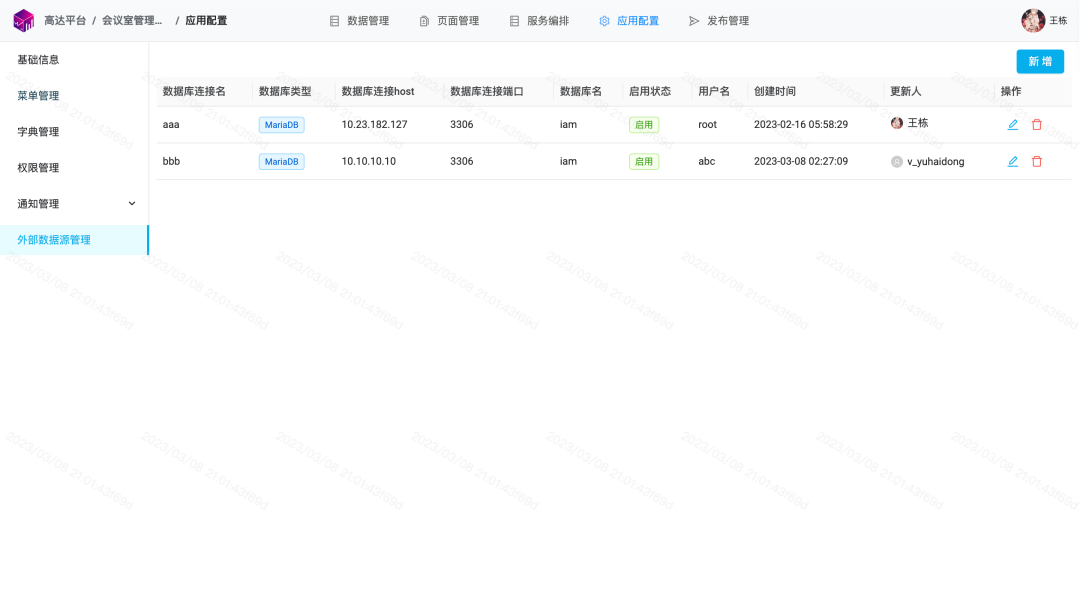Click the 启用 status tag for bbb
1080x591 pixels.
tap(644, 161)
